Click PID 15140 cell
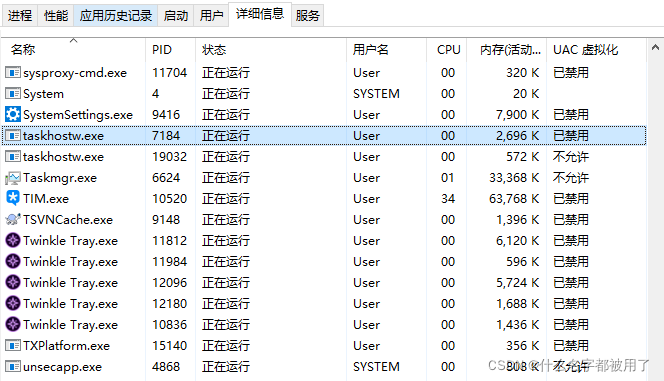This screenshot has width=664, height=381. [x=169, y=345]
